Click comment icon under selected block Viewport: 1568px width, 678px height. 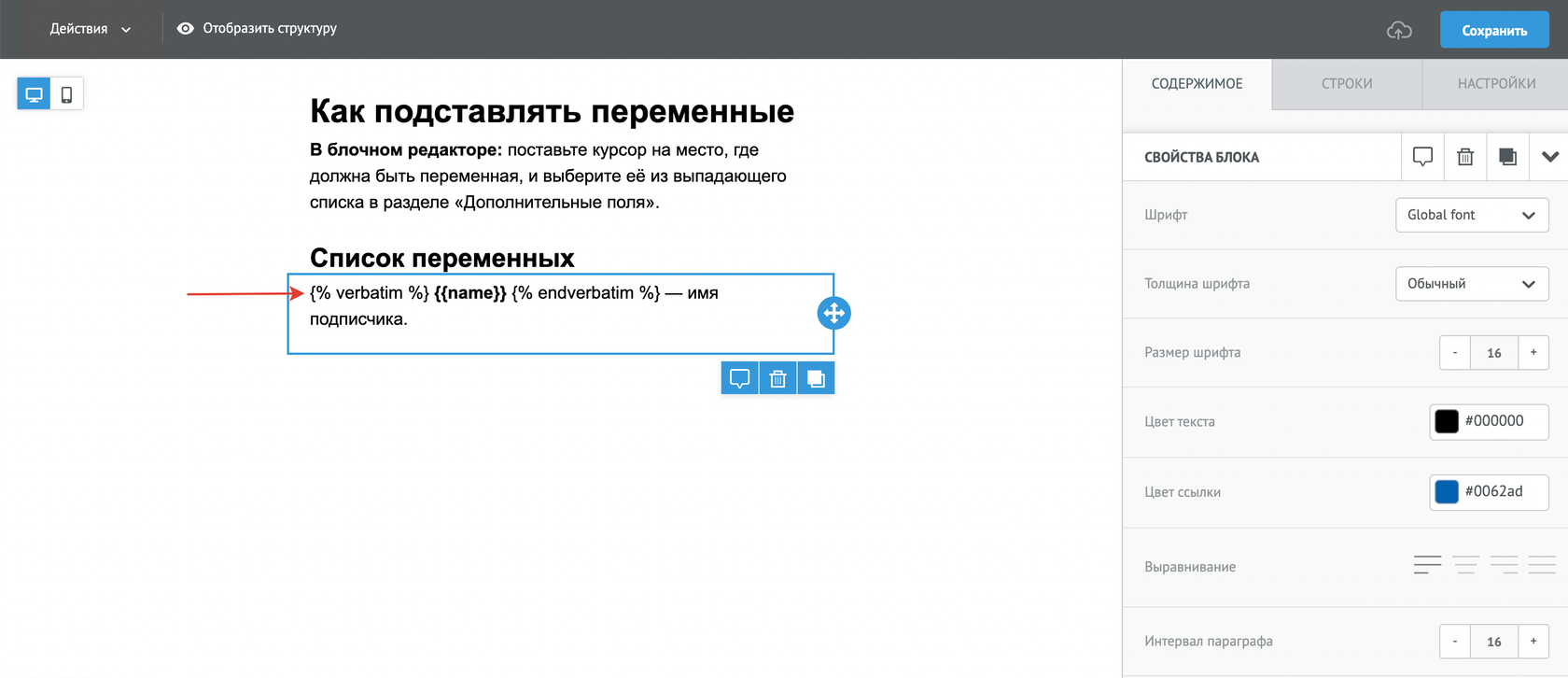pyautogui.click(x=740, y=378)
